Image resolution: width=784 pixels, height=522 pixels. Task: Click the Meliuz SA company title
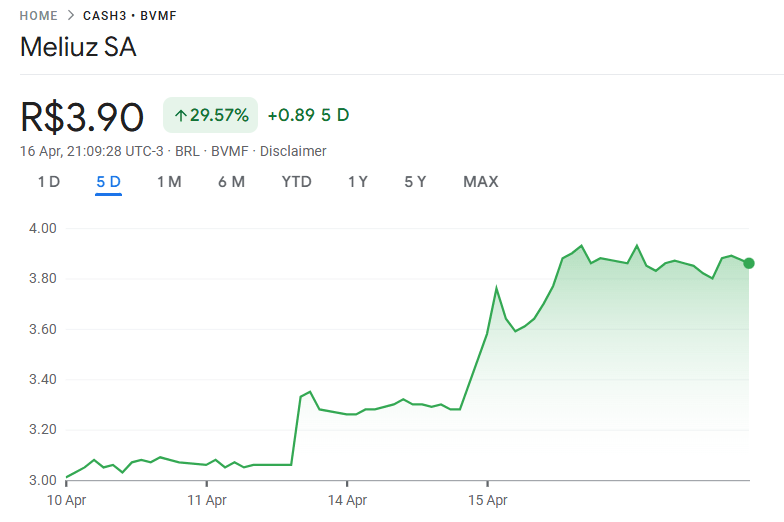coord(78,47)
